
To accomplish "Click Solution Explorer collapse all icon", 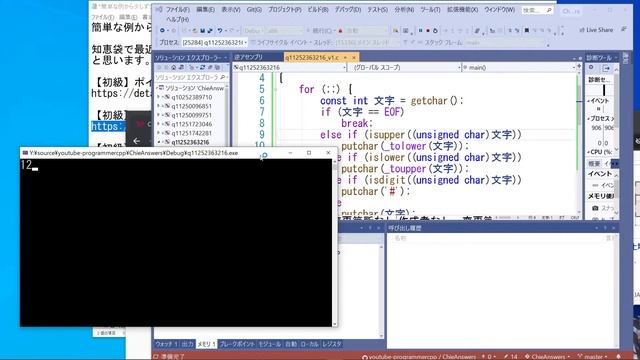I will point(210,67).
